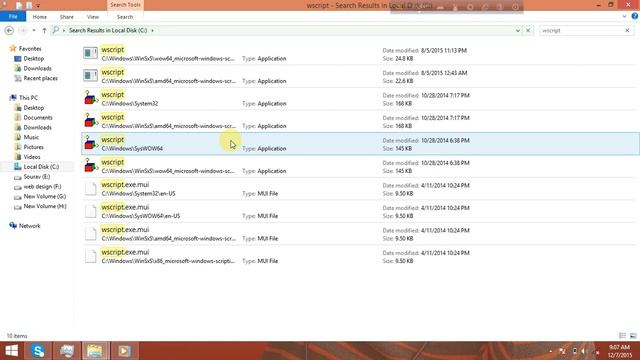Open Help question mark icon
Screen dimensions: 640x360
[x=635, y=16]
